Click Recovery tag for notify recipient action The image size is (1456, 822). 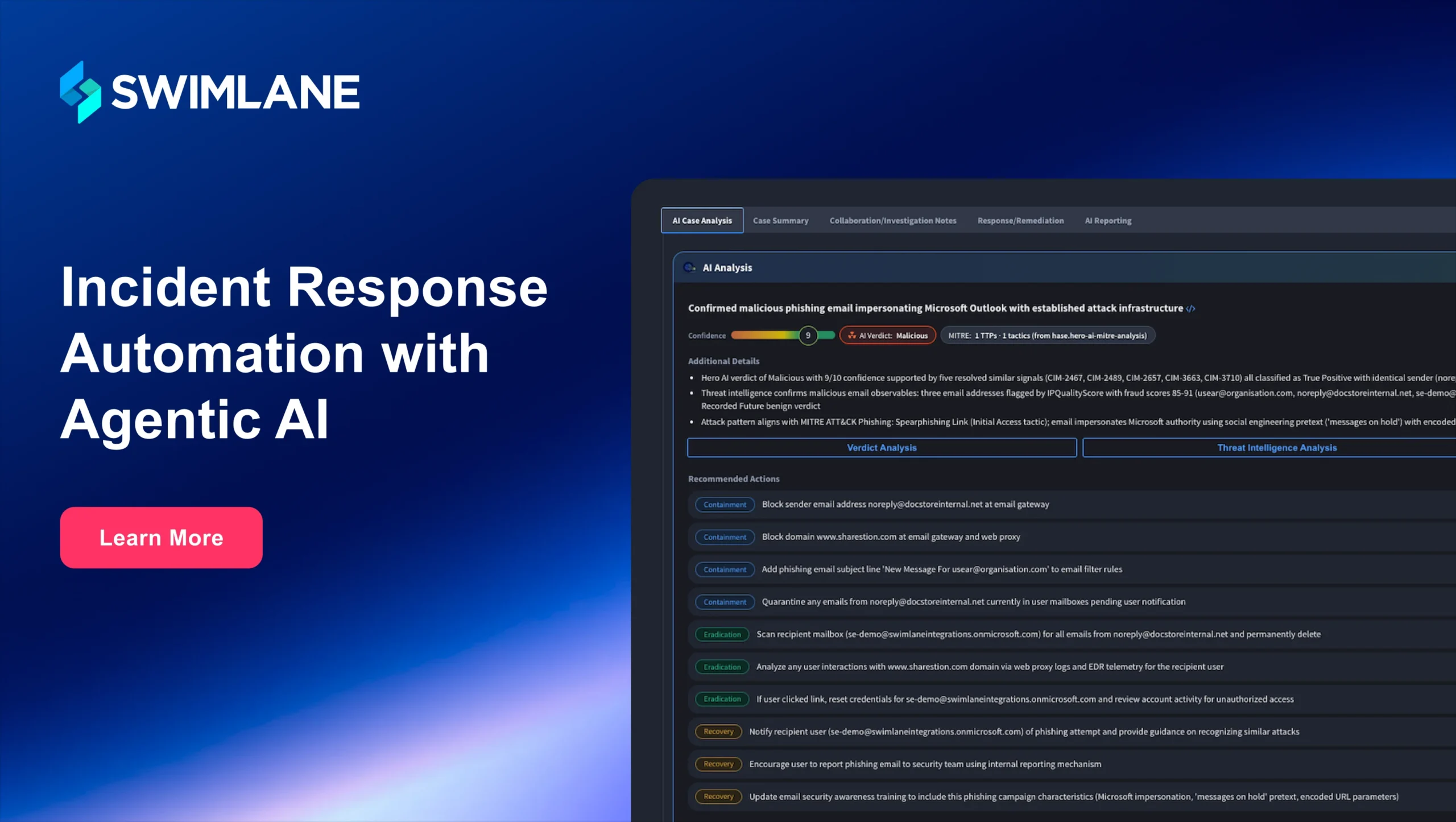(718, 732)
